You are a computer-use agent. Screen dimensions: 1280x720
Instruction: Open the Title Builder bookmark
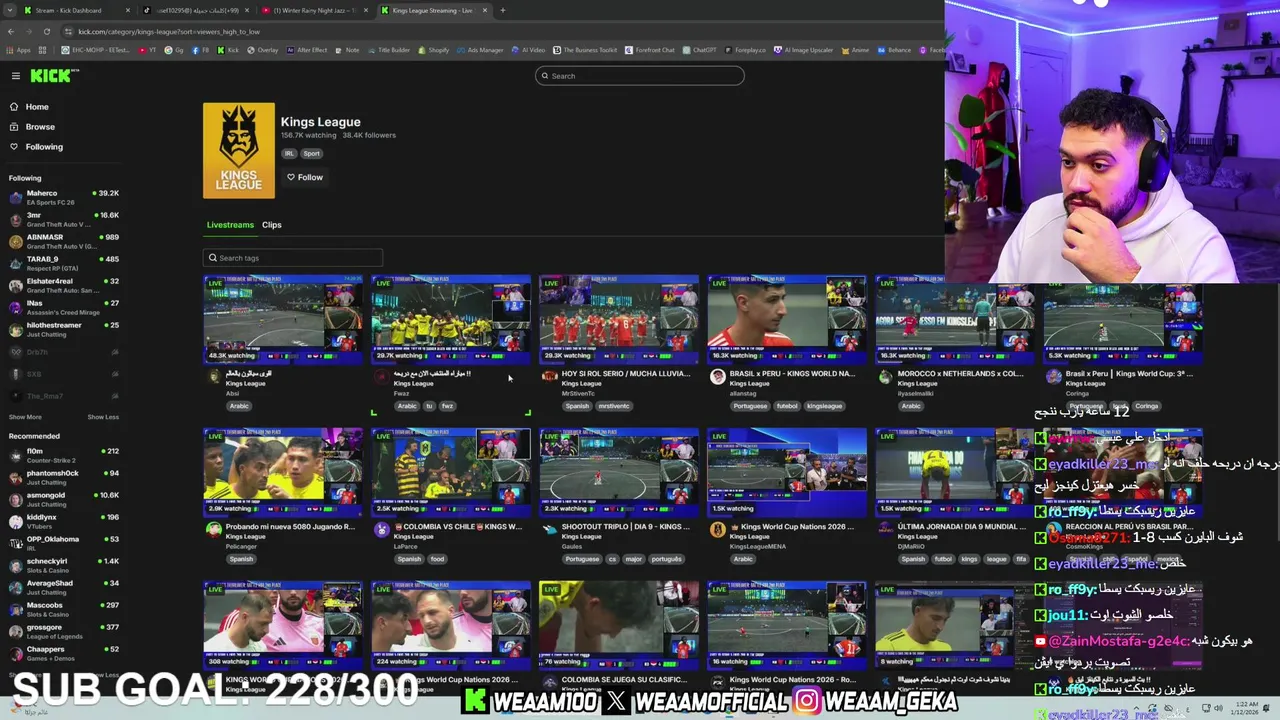coord(388,50)
